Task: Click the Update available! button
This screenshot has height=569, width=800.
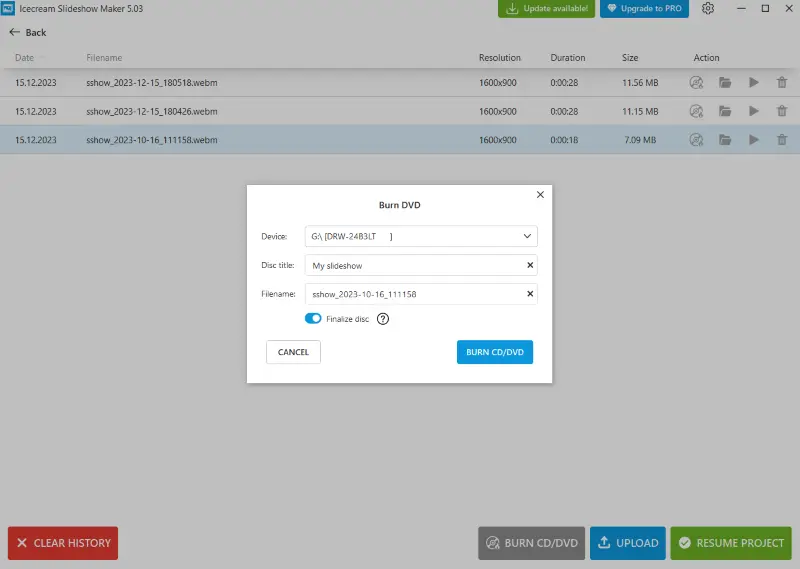Action: coord(546,9)
